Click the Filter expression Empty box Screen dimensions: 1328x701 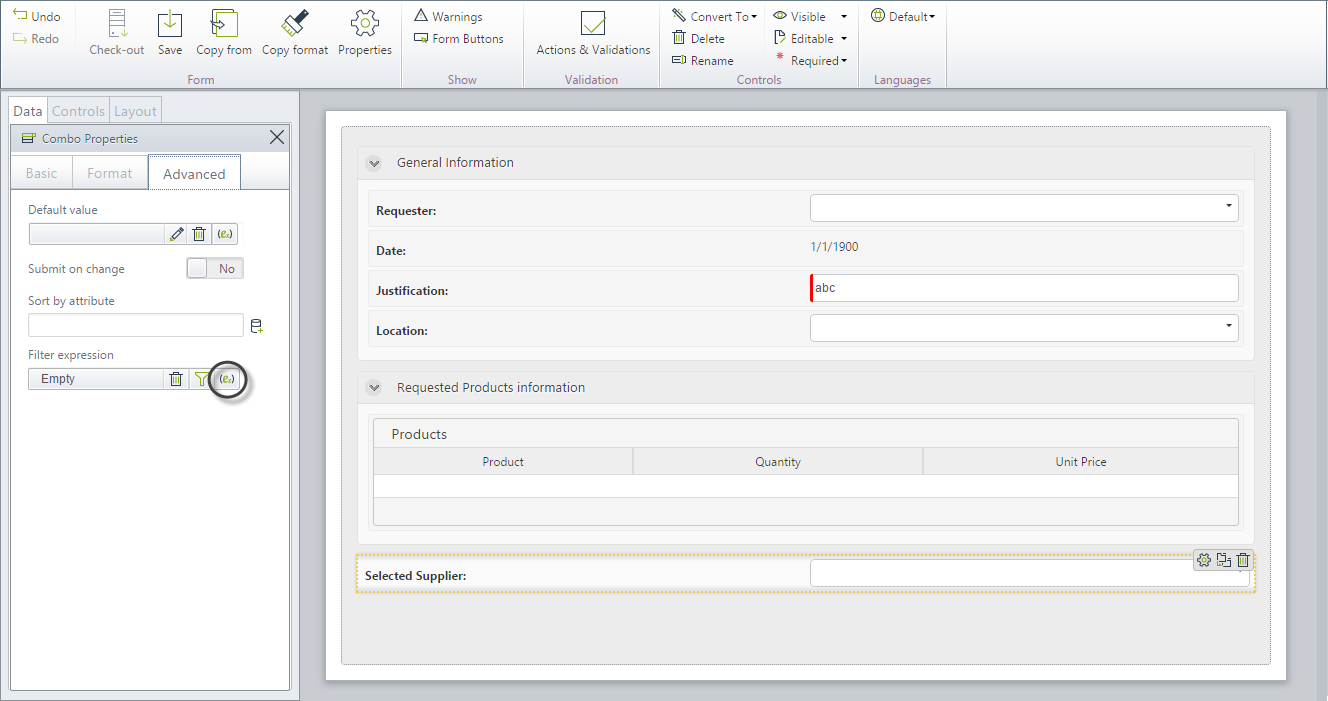[96, 379]
